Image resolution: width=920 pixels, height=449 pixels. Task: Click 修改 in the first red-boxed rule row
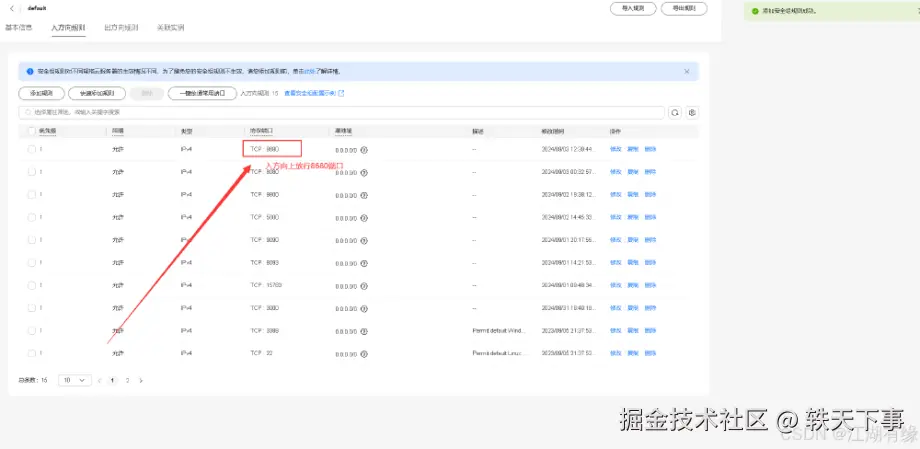(x=615, y=149)
